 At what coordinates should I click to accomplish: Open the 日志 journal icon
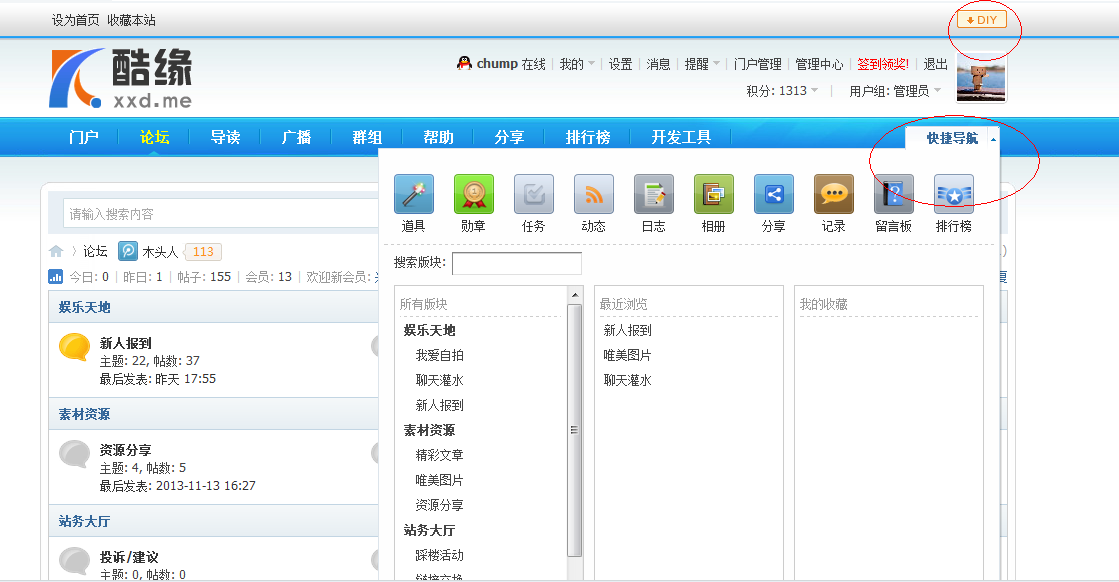pos(654,194)
